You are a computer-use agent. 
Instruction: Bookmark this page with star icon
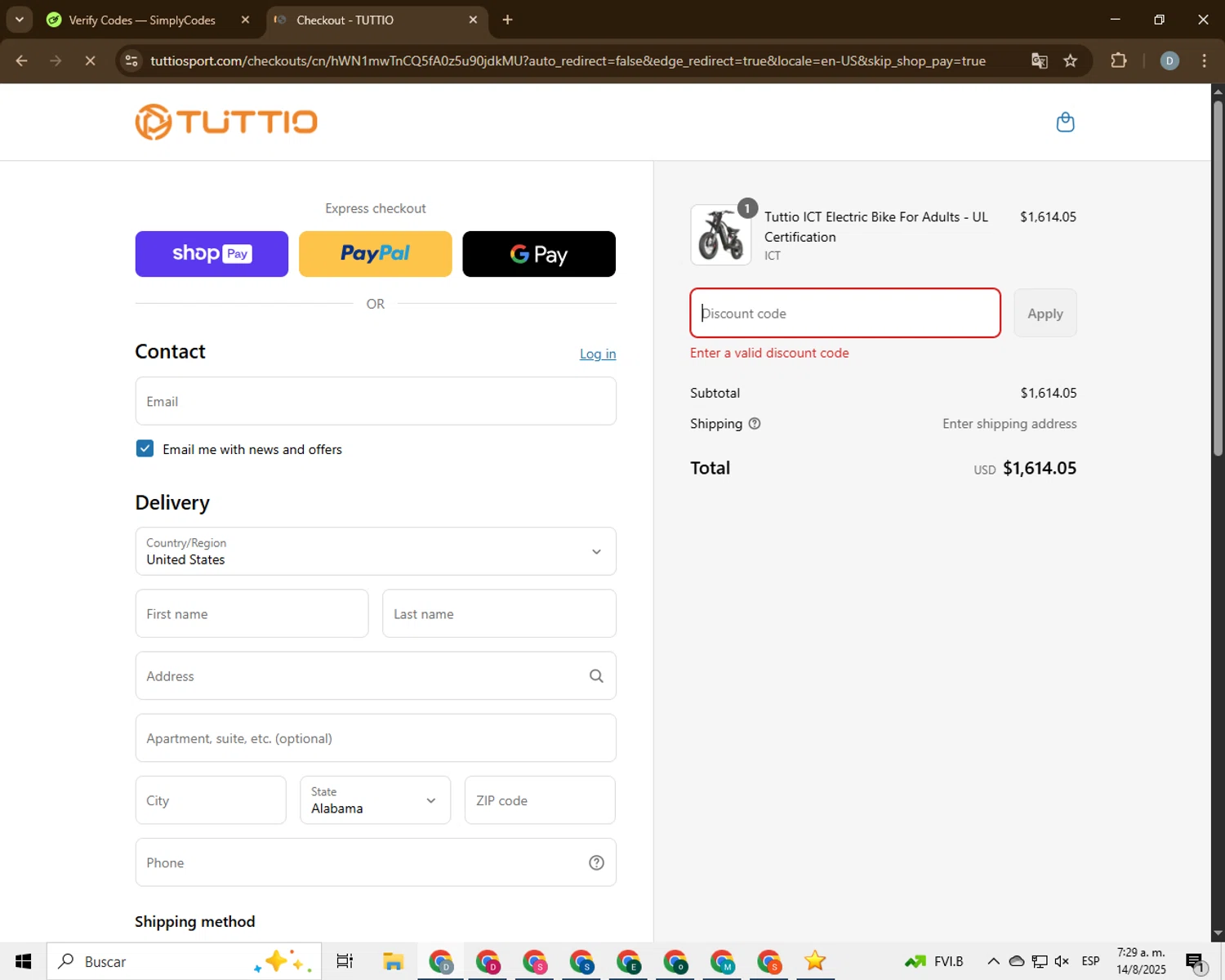1070,60
